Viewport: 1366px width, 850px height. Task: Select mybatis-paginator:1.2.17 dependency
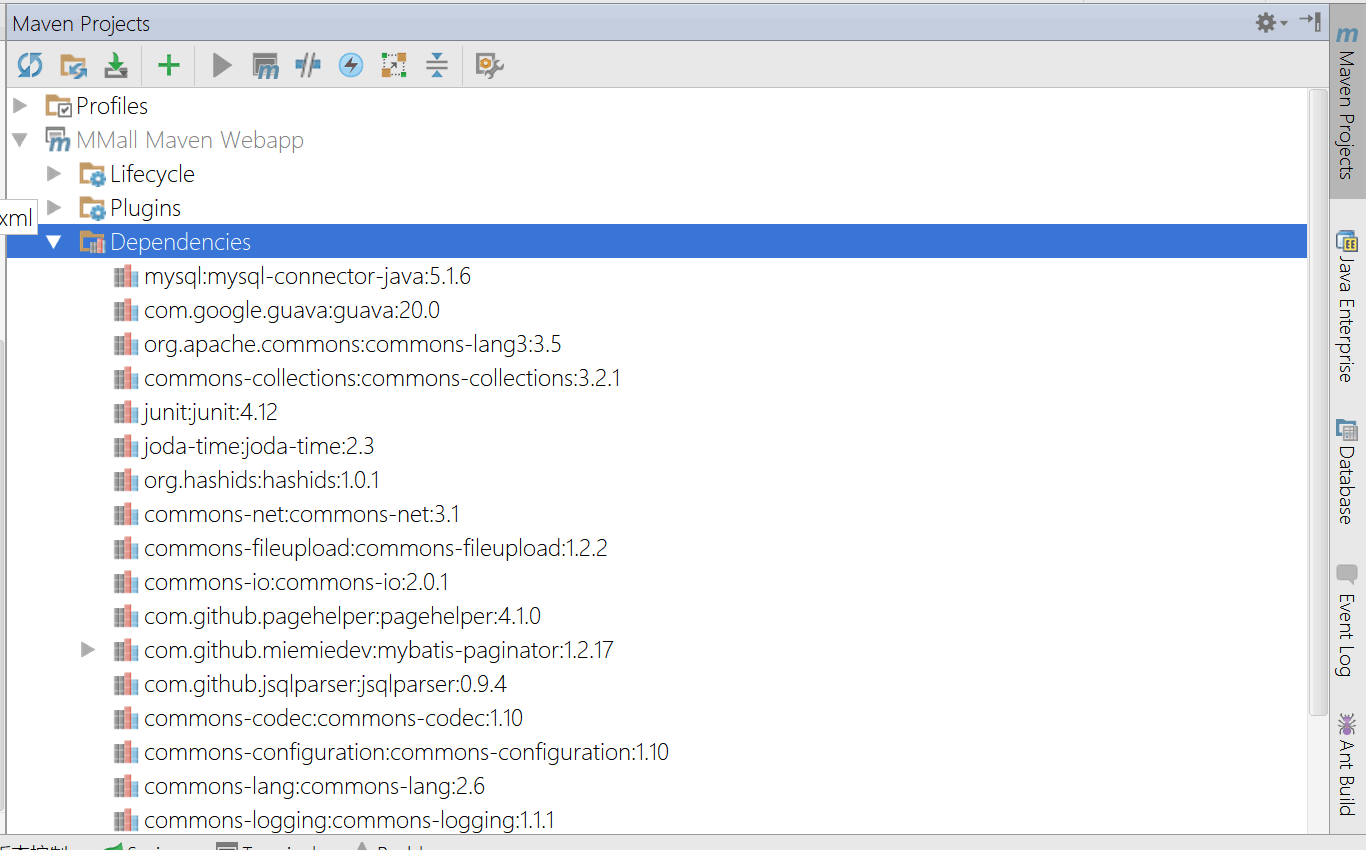tap(379, 650)
